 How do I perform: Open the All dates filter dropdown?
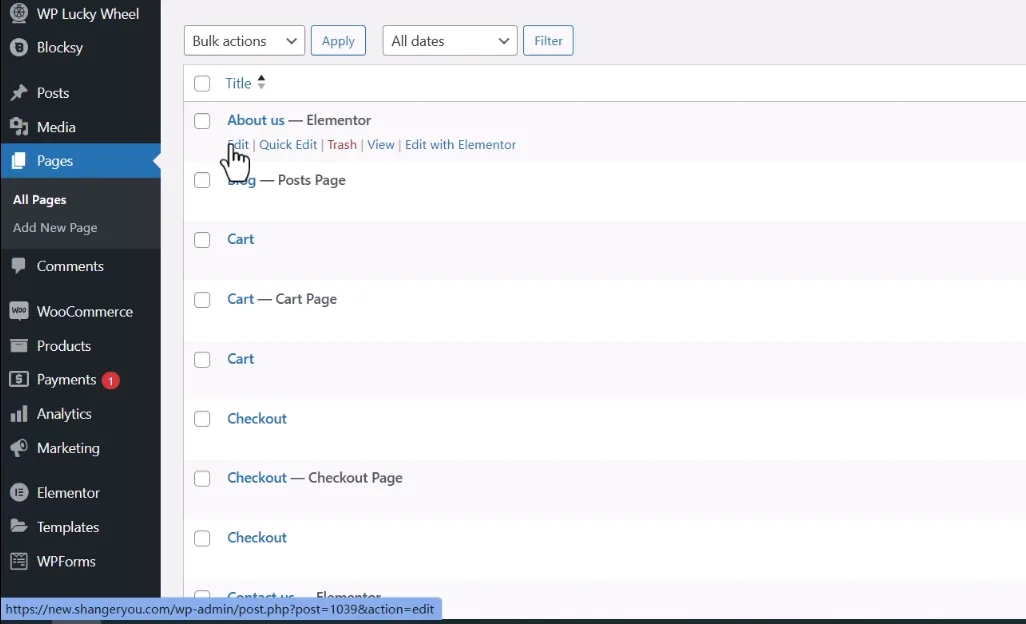[450, 41]
